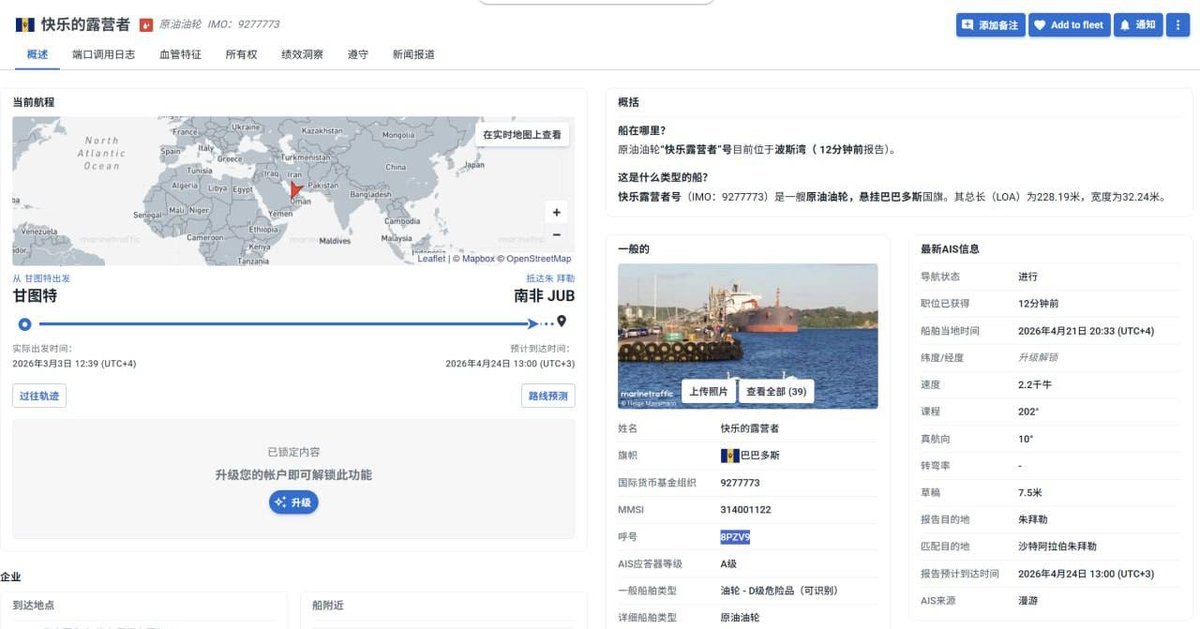Open the three-dot more options menu

1177,25
